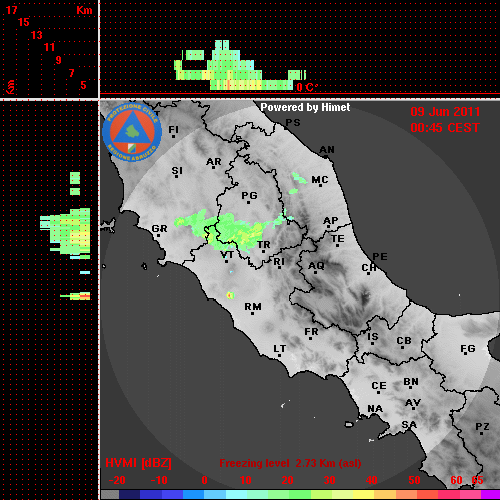
Task: Click the TE city label
Action: [x=338, y=239]
